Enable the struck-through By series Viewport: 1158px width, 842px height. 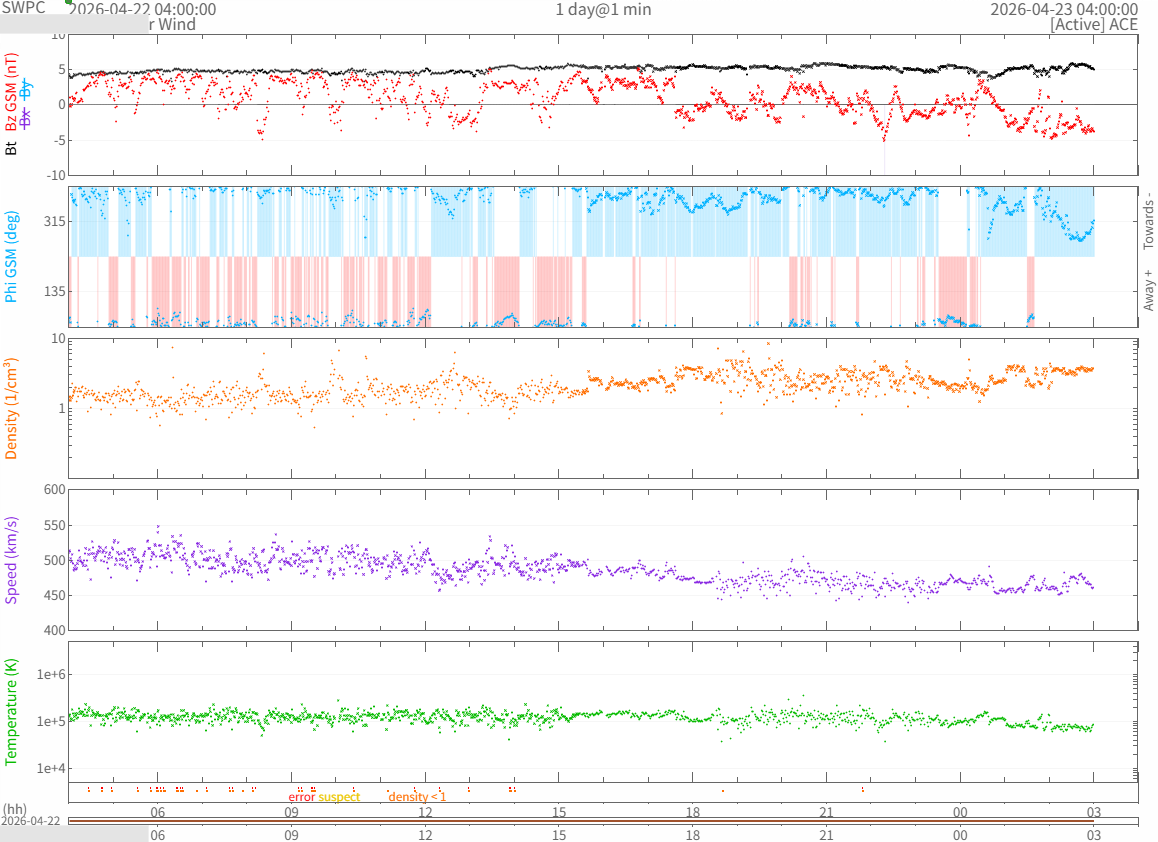27,88
